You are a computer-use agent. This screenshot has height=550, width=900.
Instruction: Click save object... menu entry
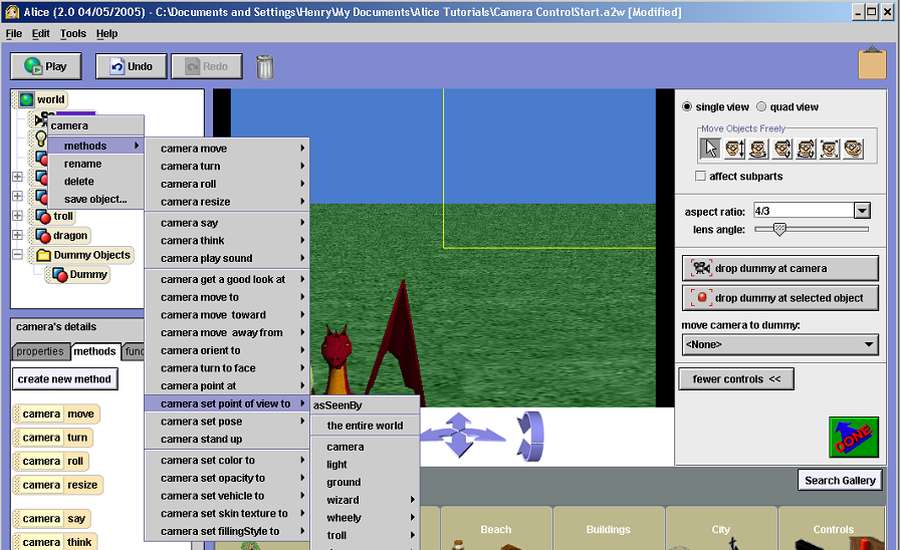(x=95, y=199)
